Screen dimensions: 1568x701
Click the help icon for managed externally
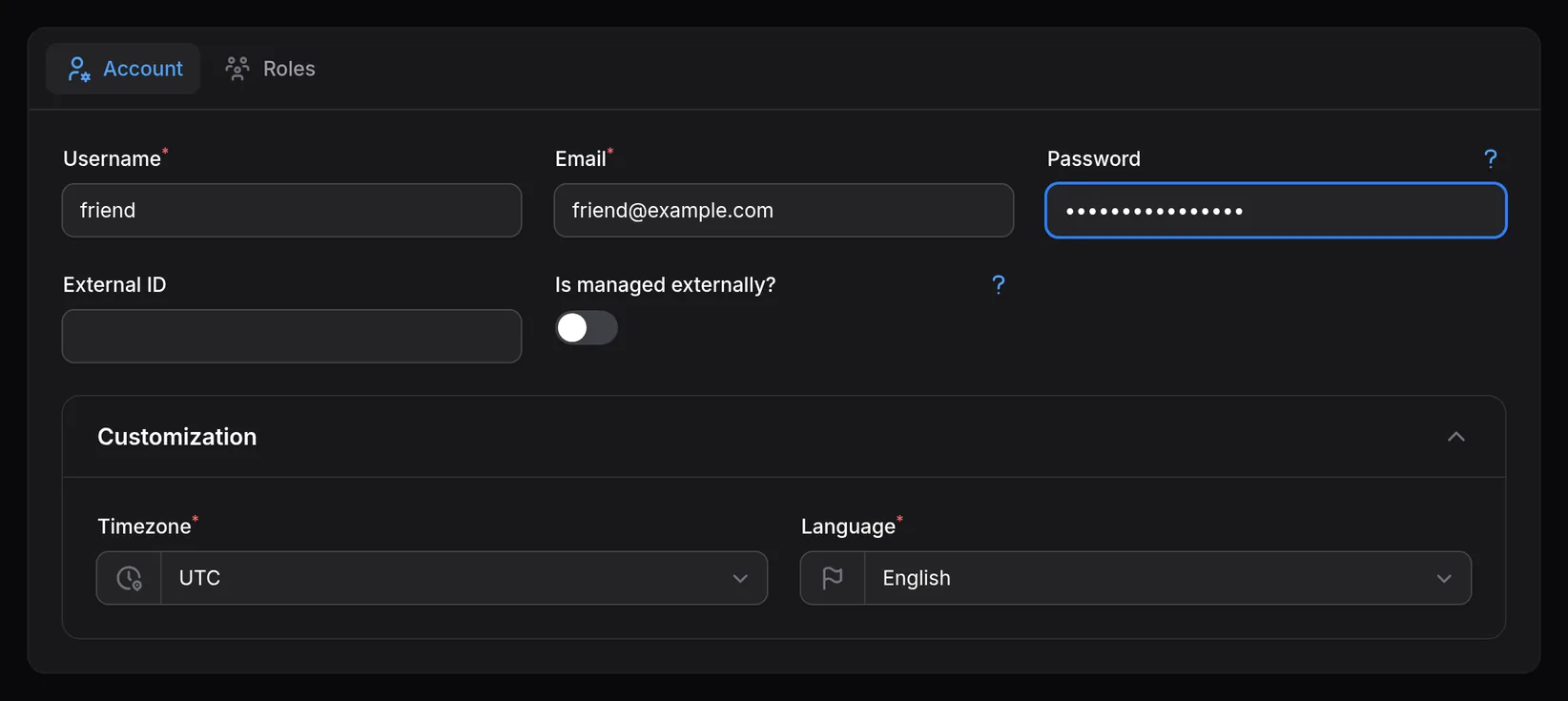[x=998, y=284]
